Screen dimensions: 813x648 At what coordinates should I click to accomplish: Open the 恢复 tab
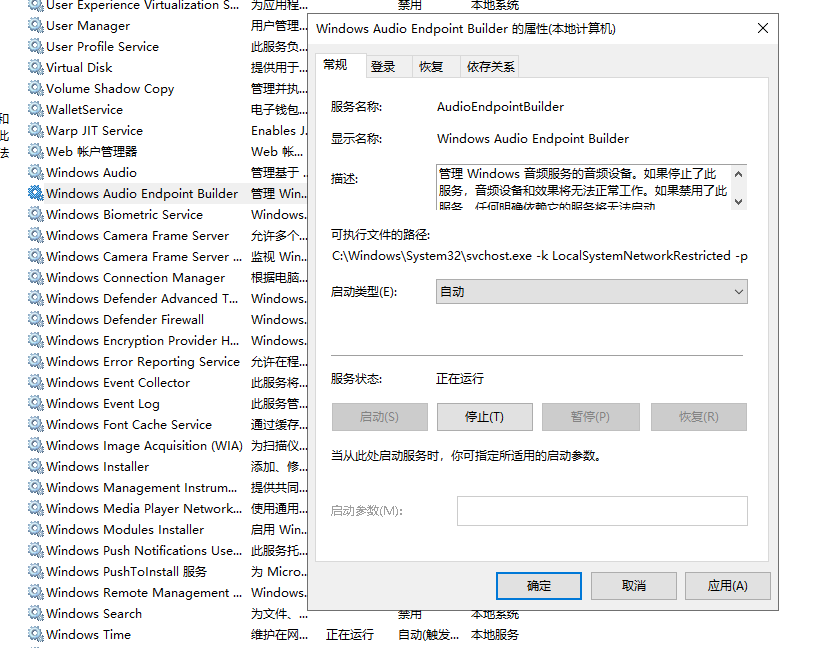point(431,67)
